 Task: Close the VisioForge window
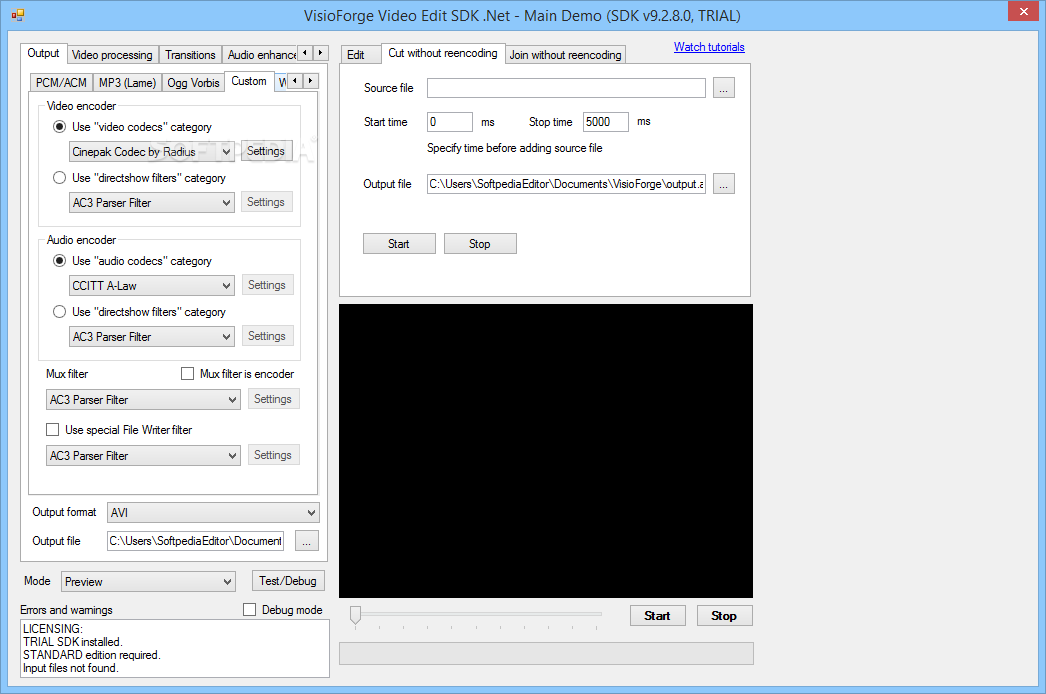pyautogui.click(x=1023, y=11)
